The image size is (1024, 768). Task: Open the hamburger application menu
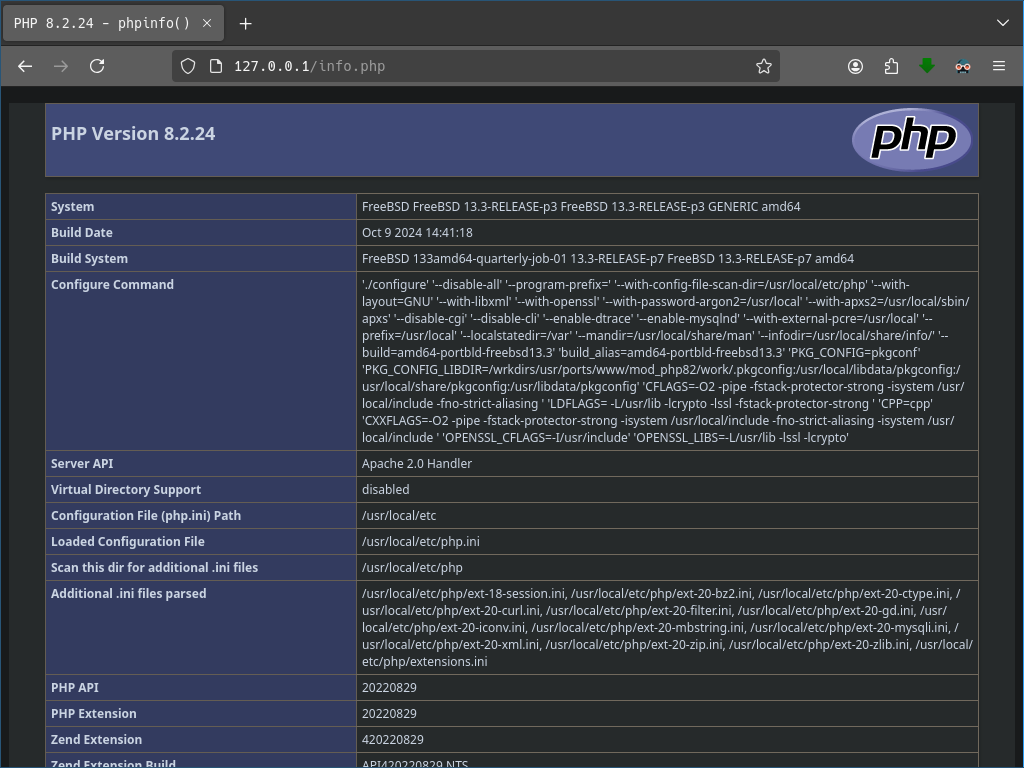coord(998,66)
